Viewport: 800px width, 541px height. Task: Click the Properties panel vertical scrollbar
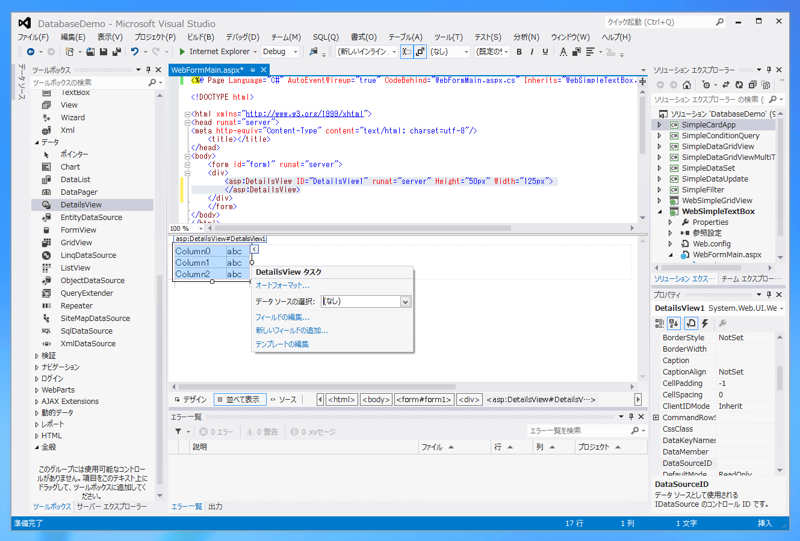[x=780, y=378]
